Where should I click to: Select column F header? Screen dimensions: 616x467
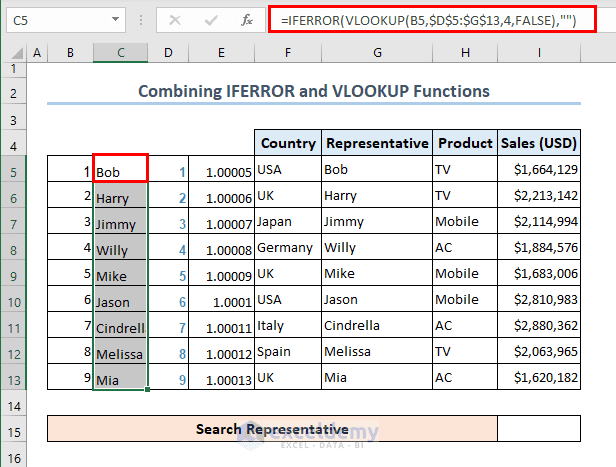point(288,53)
